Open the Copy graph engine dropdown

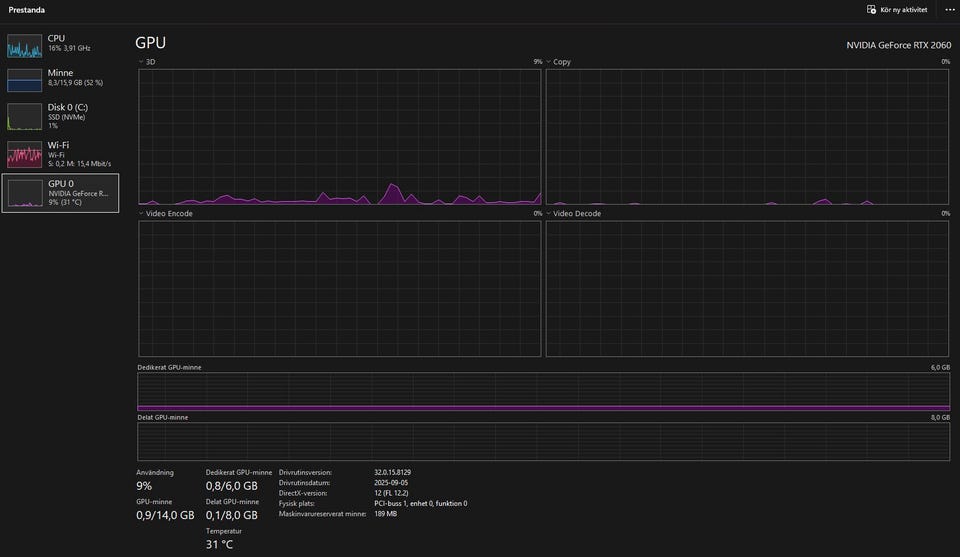(549, 62)
